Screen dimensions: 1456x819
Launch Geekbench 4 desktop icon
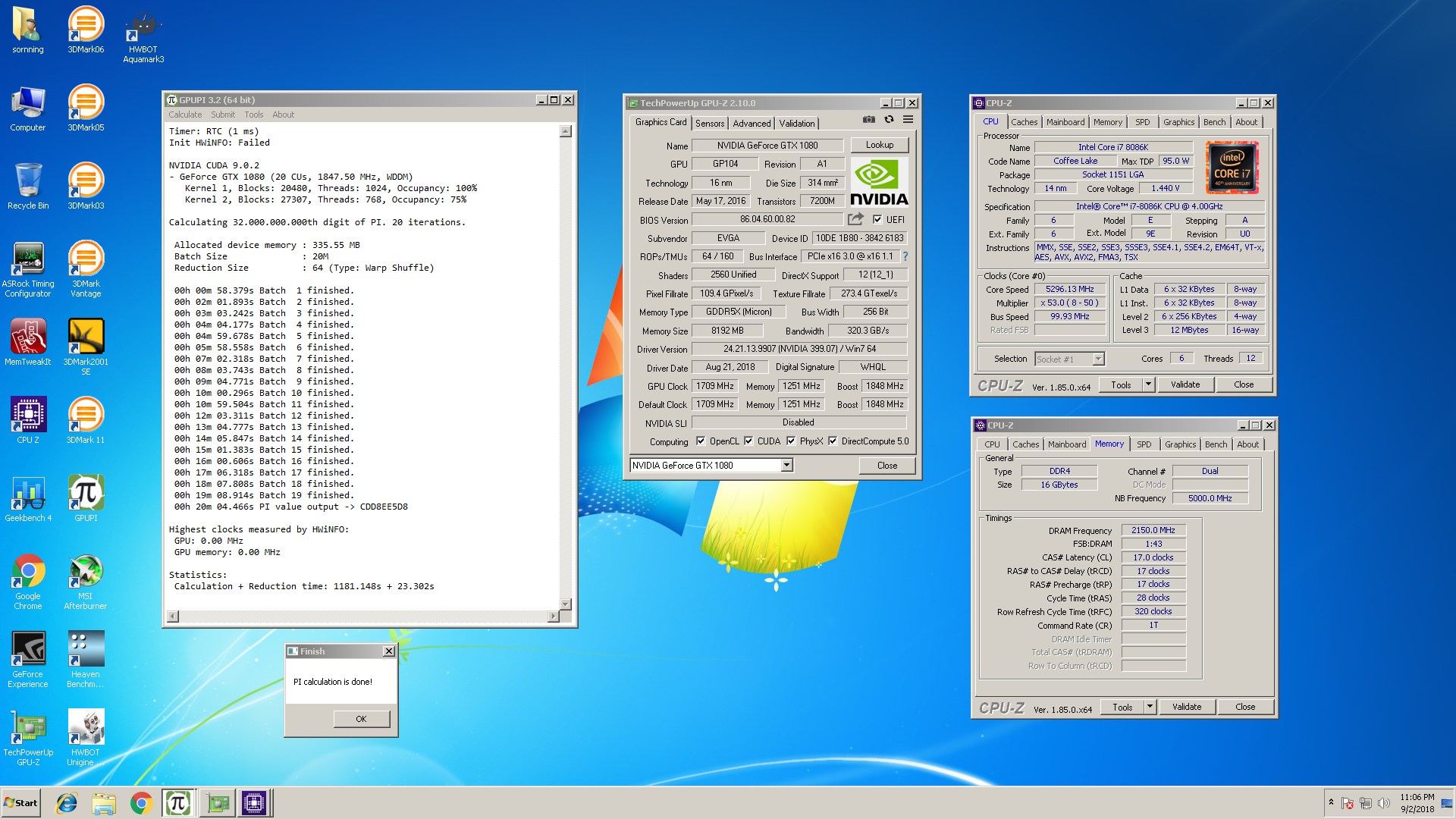click(x=27, y=499)
